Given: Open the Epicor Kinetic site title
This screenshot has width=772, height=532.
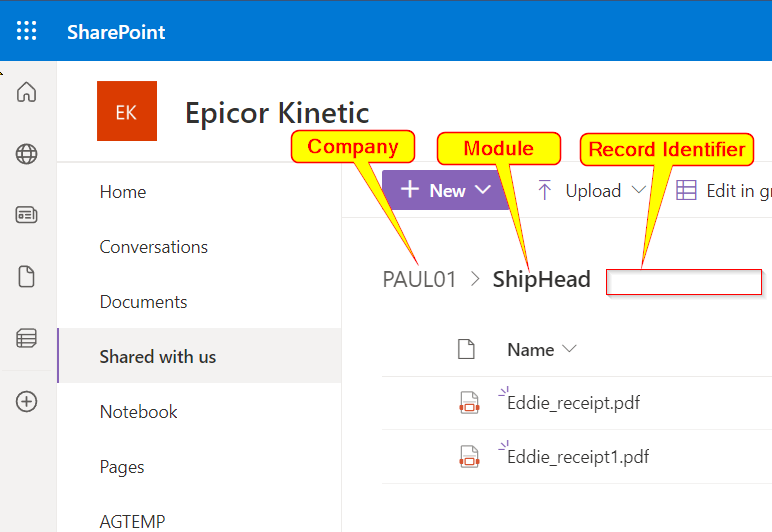Looking at the screenshot, I should pyautogui.click(x=277, y=113).
